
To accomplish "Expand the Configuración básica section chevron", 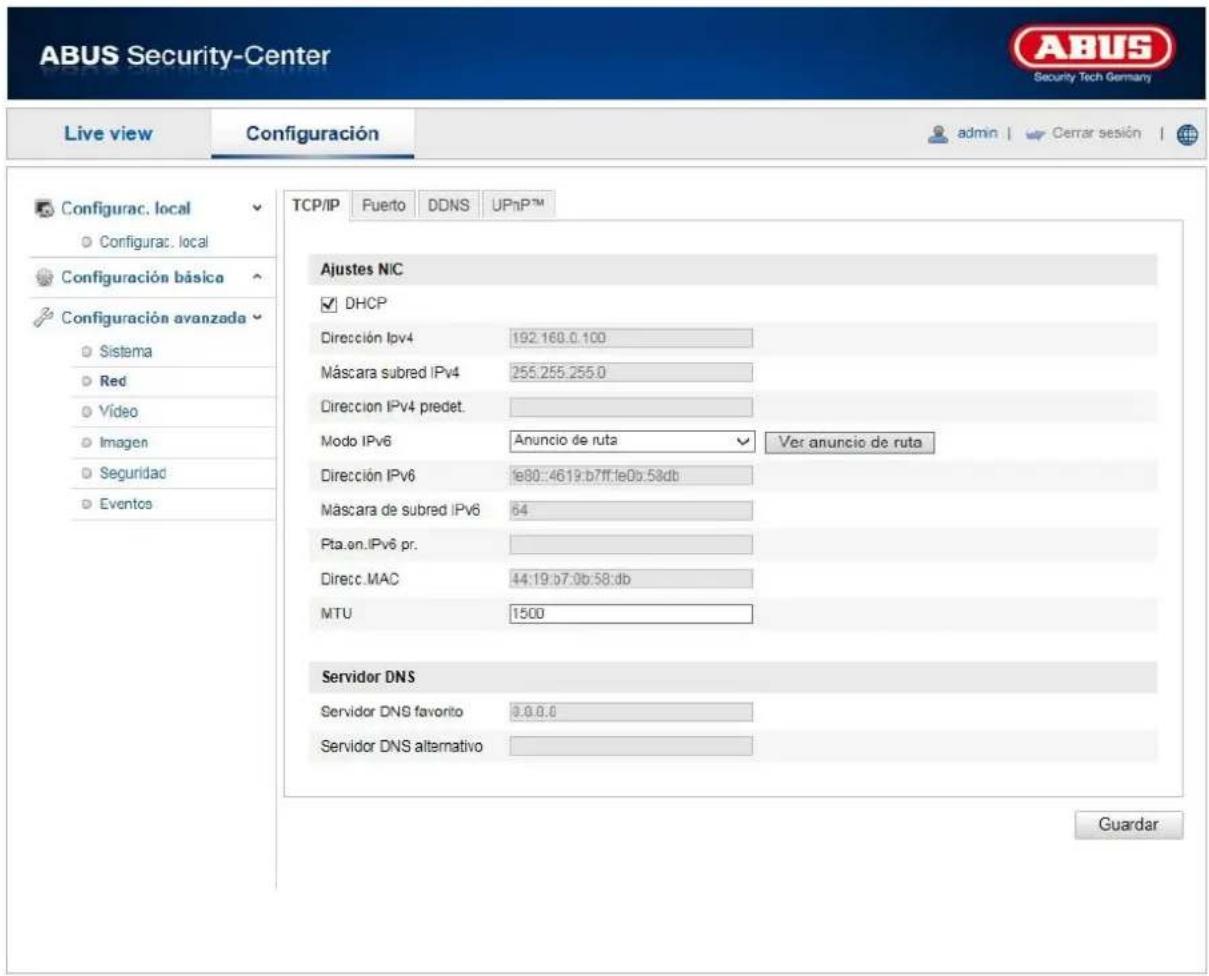I will tap(258, 276).
